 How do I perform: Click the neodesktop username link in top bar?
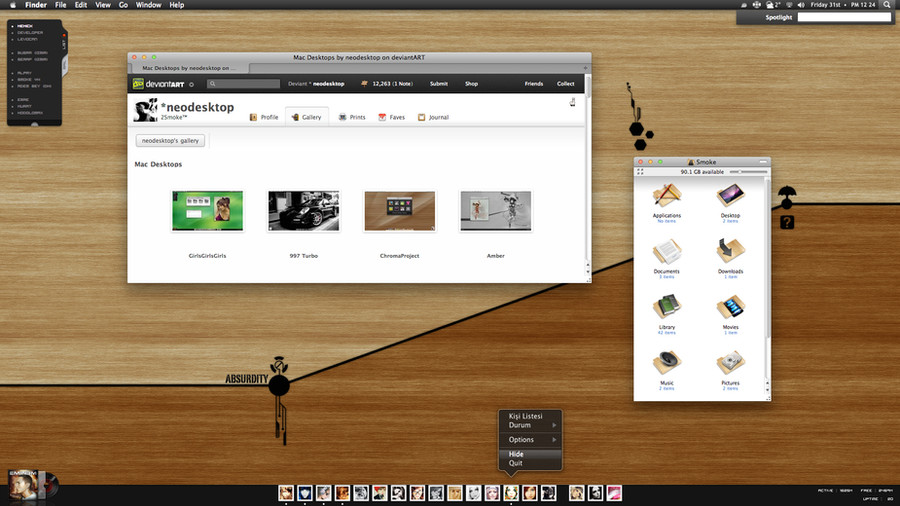tap(328, 84)
